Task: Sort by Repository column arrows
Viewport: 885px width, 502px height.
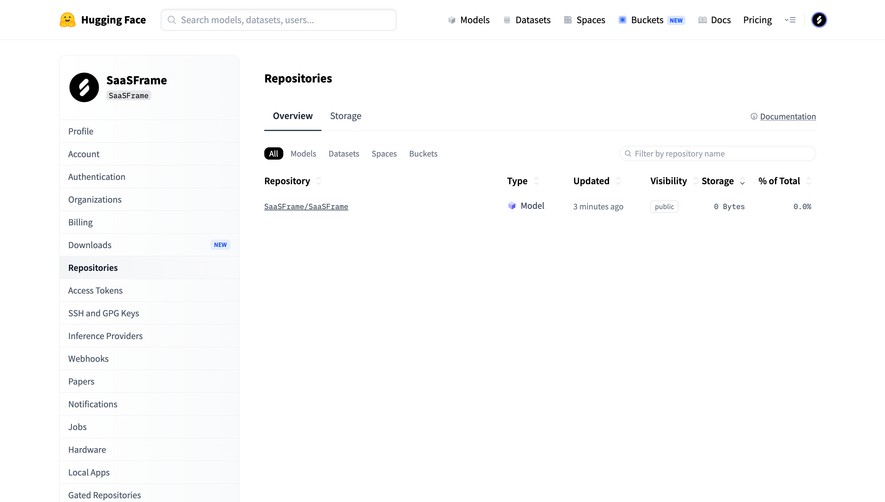Action: coord(318,181)
